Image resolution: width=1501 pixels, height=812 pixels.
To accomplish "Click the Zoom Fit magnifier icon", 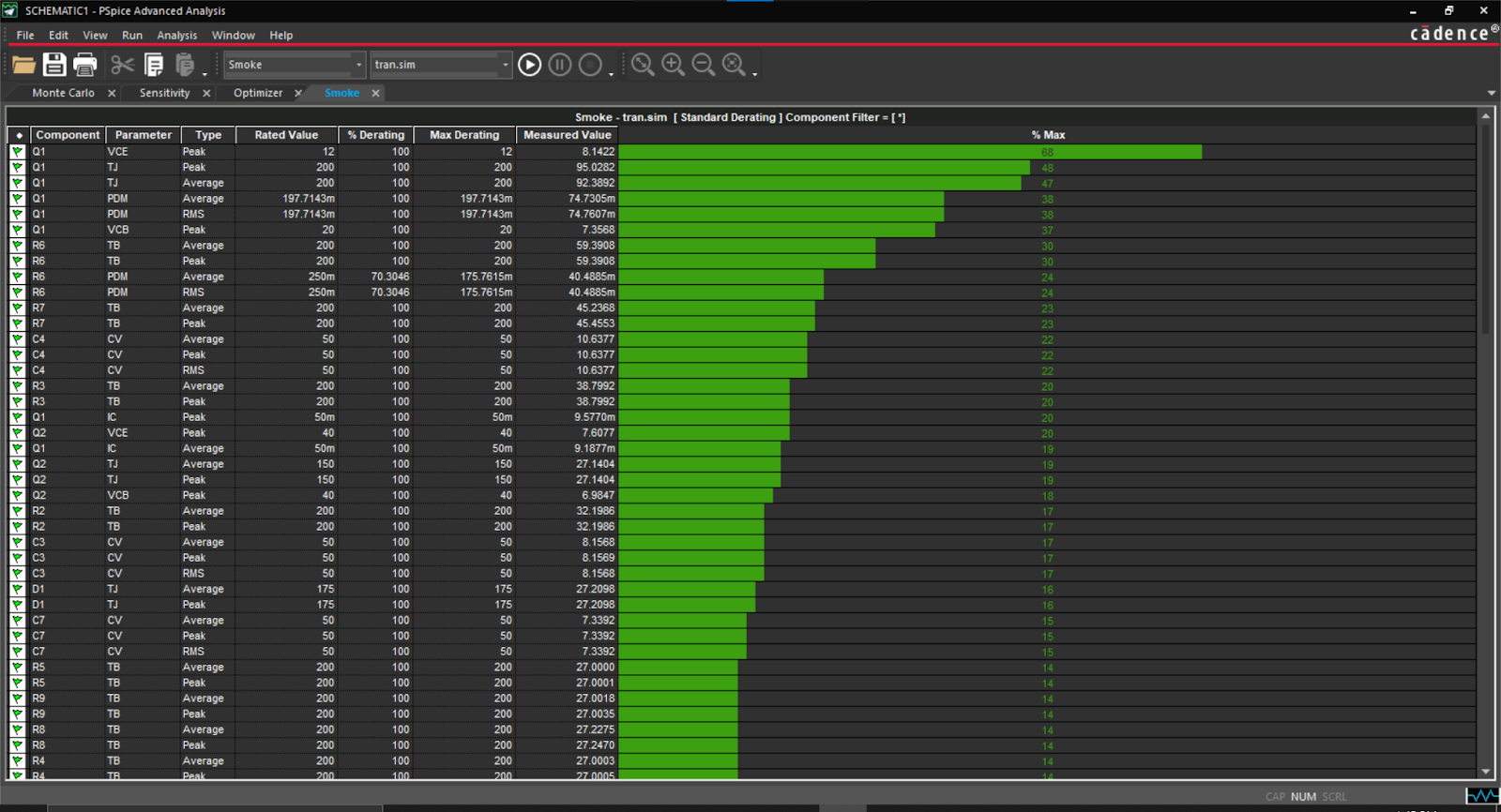I will (734, 65).
